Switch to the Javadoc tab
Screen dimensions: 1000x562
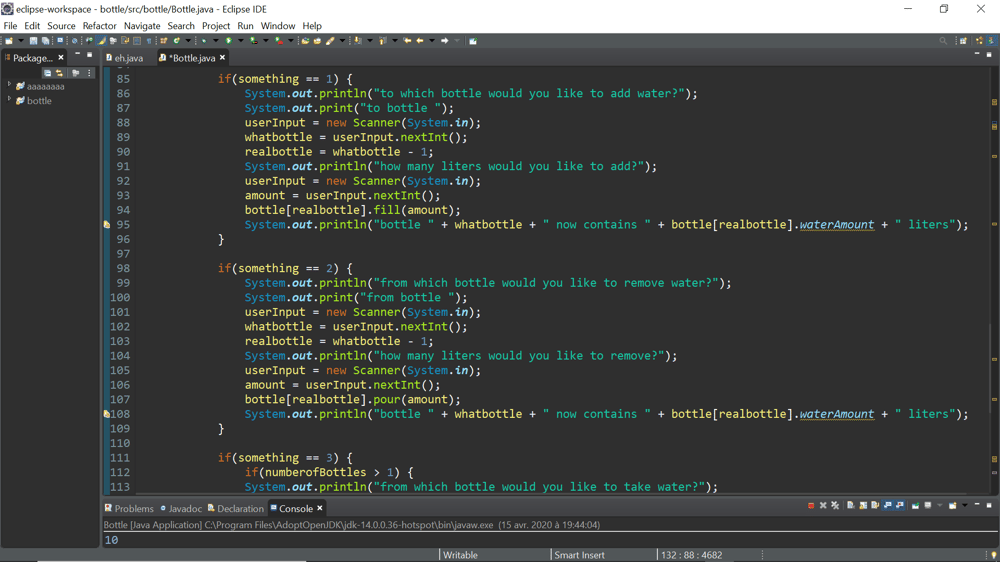[x=180, y=508]
